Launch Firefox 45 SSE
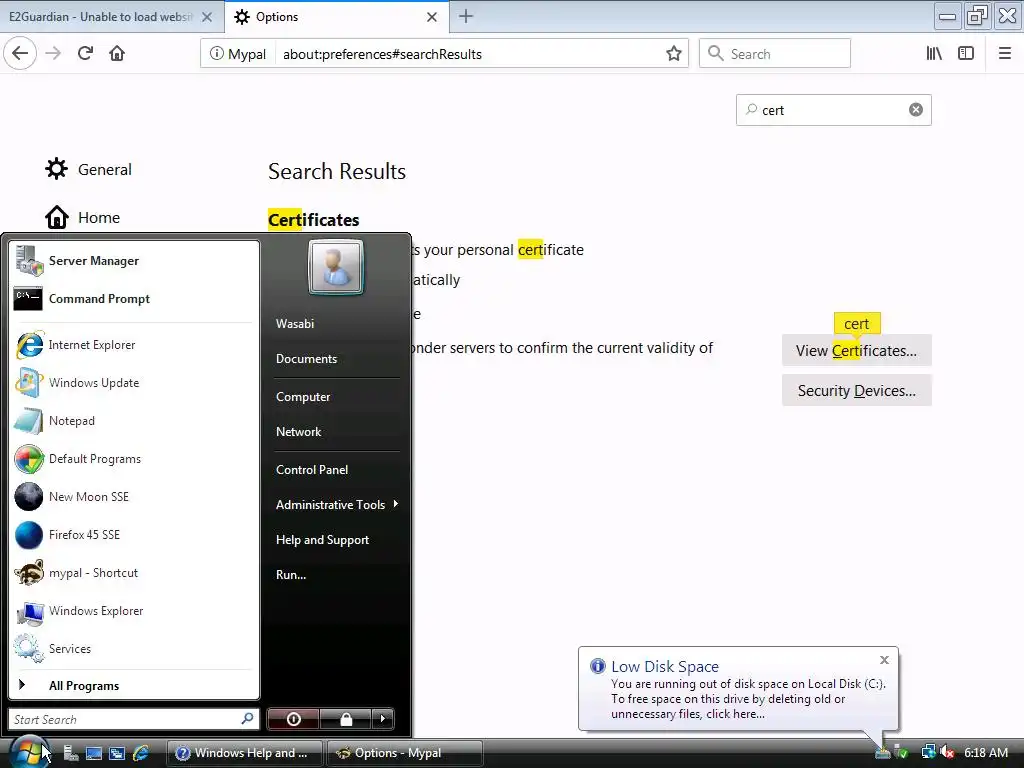 134,534
